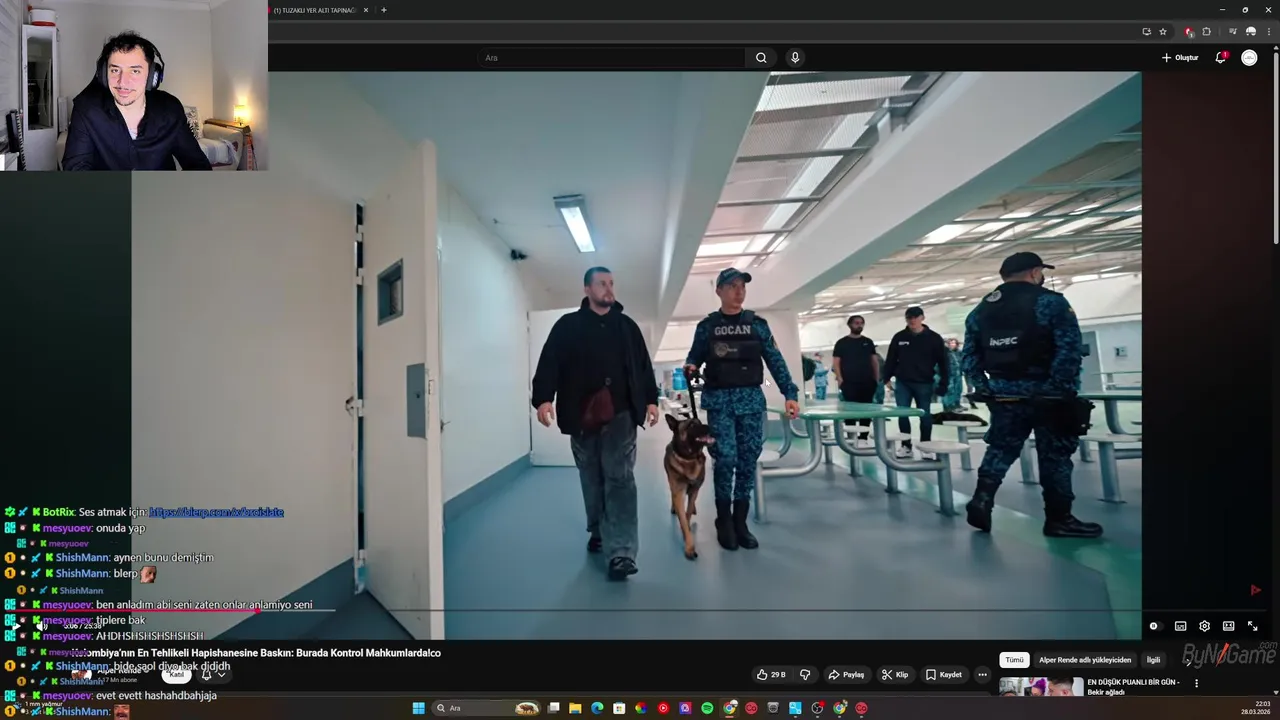1280x720 pixels.
Task: Open the browser extensions puzzle menu
Action: [1206, 32]
